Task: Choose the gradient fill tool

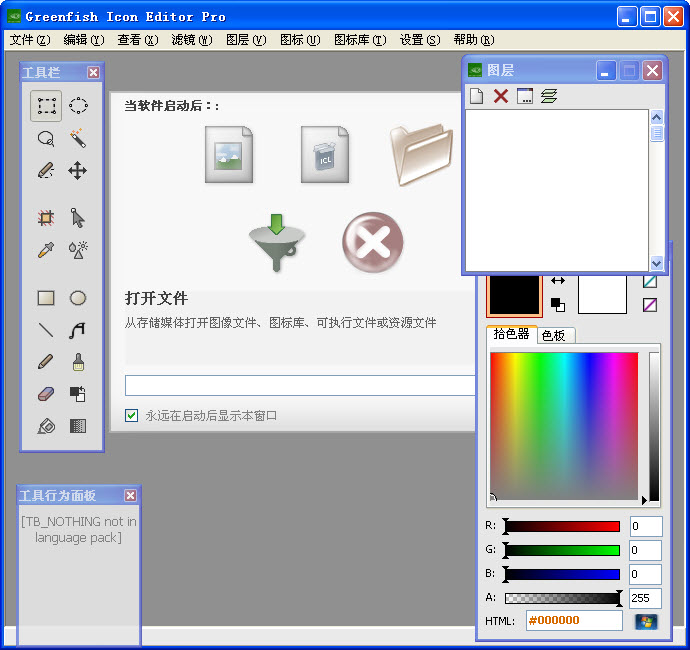Action: pyautogui.click(x=78, y=426)
